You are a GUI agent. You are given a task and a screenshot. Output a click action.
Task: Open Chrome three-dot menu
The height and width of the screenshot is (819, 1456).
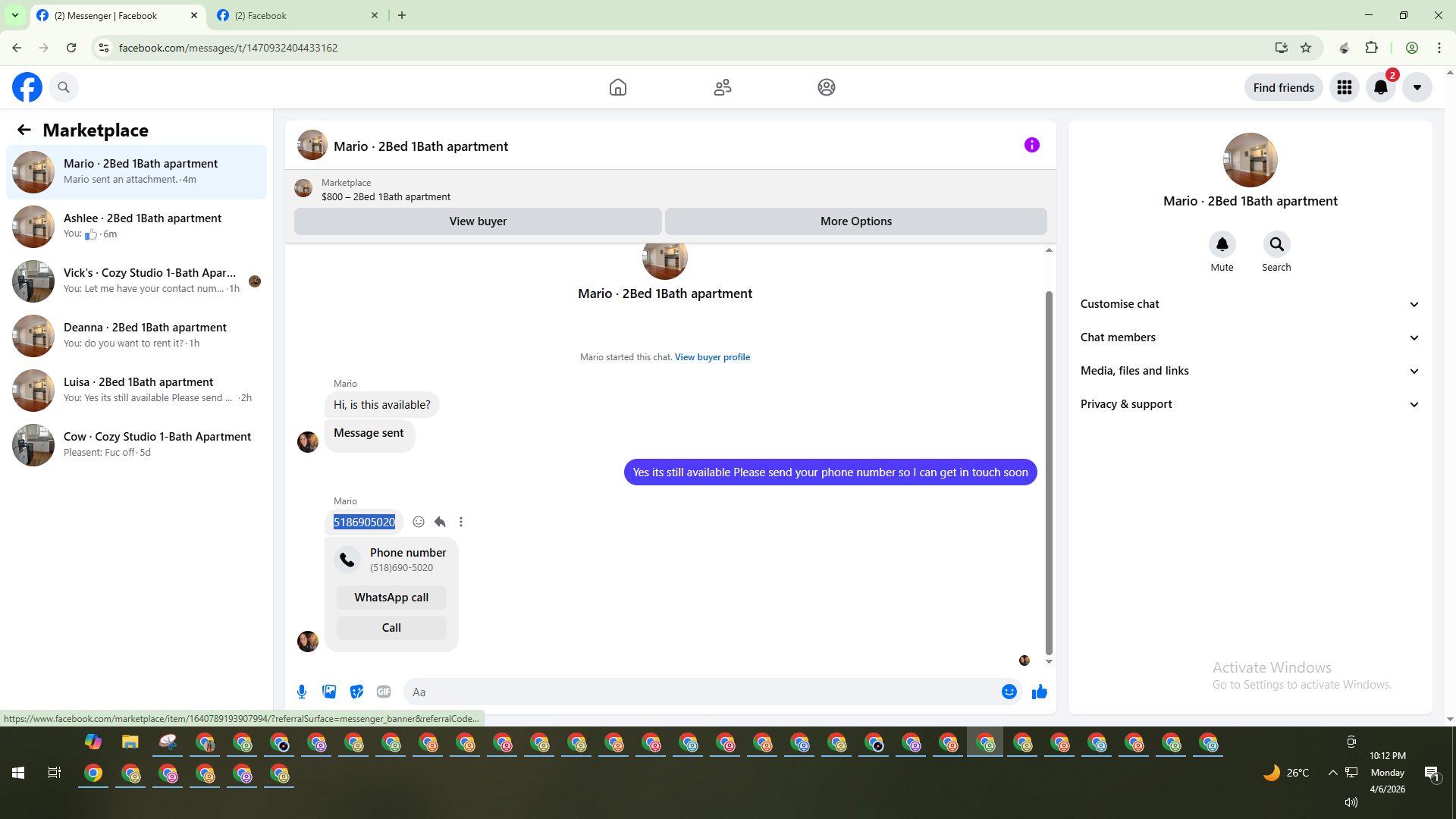1439,48
